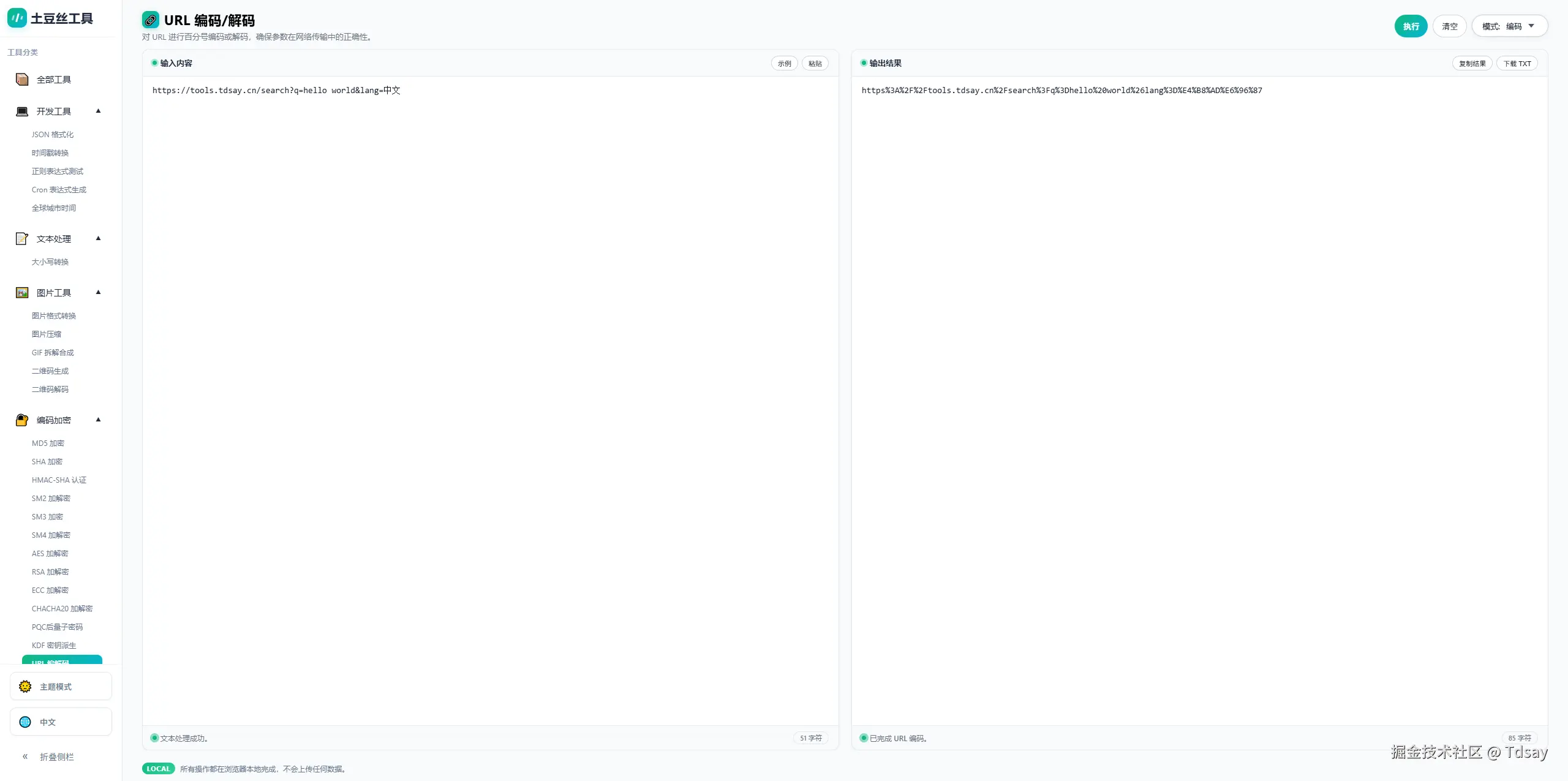The width and height of the screenshot is (1568, 781).
Task: Open JSON 格式化 tool
Action: coord(53,135)
